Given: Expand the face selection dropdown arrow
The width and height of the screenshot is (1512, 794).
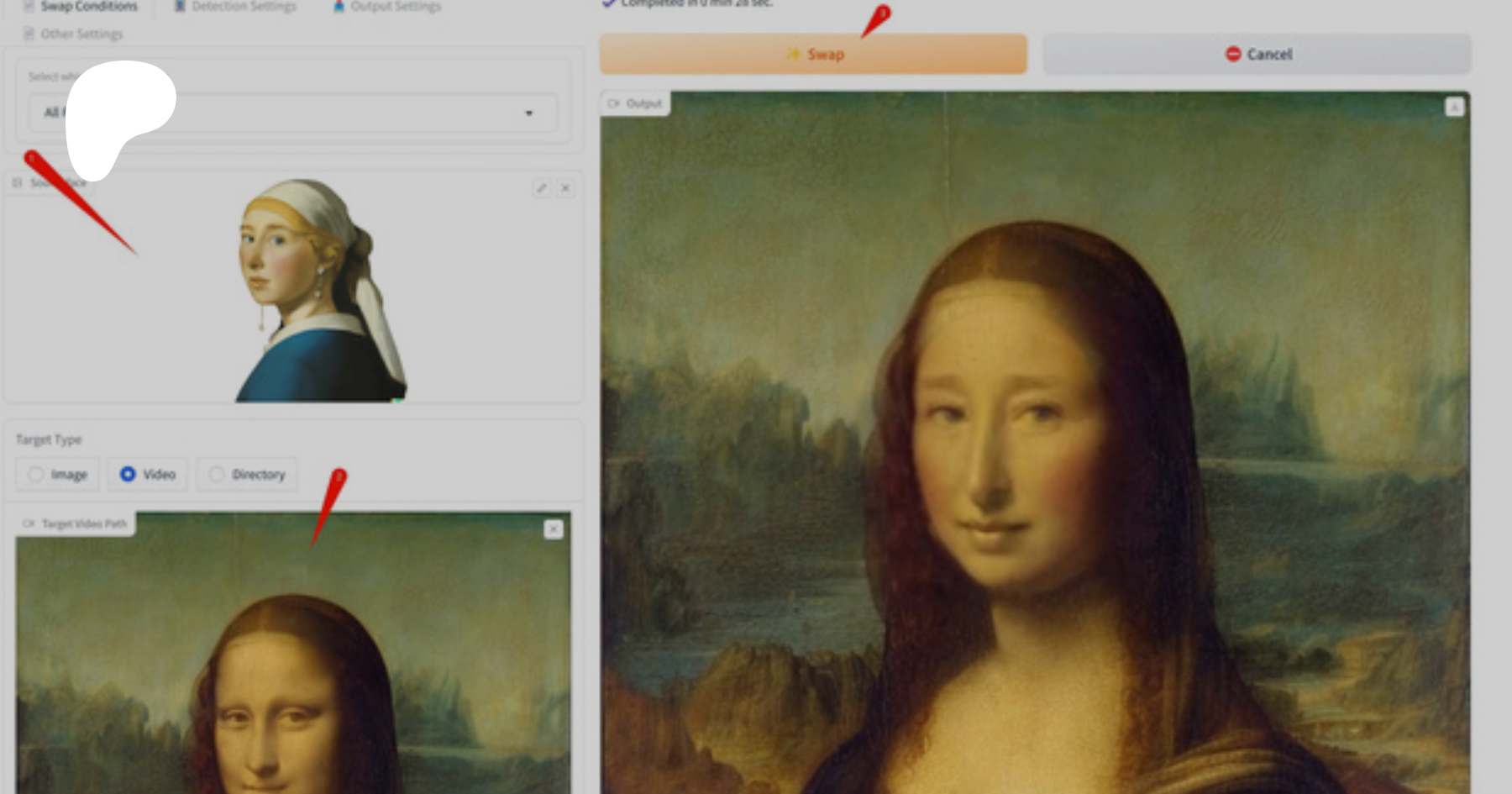Looking at the screenshot, I should pos(528,113).
